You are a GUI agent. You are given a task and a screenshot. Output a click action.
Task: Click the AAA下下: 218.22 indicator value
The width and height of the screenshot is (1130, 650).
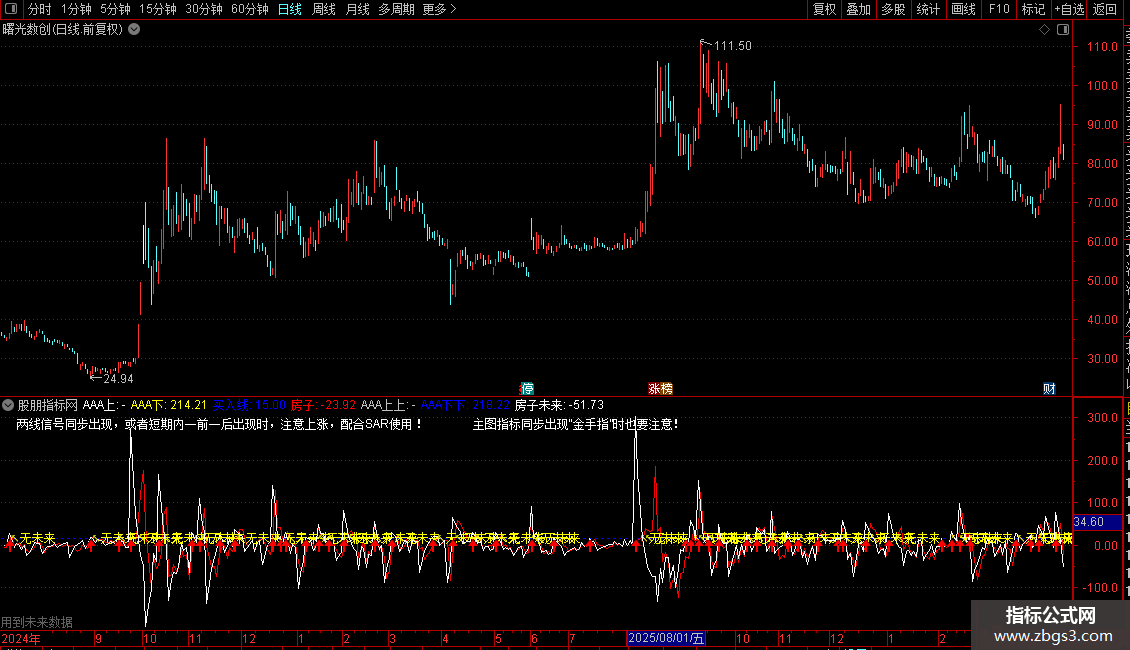pos(465,405)
